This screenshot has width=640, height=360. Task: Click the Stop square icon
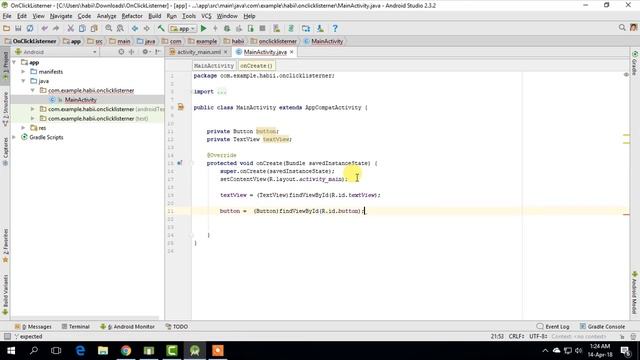(x=262, y=29)
